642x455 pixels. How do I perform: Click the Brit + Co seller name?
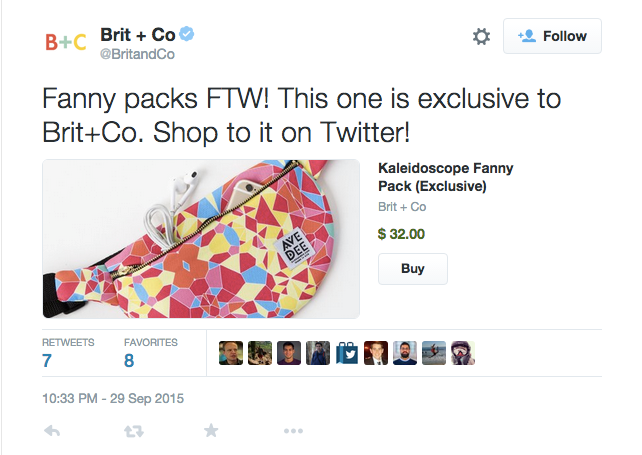tap(402, 207)
